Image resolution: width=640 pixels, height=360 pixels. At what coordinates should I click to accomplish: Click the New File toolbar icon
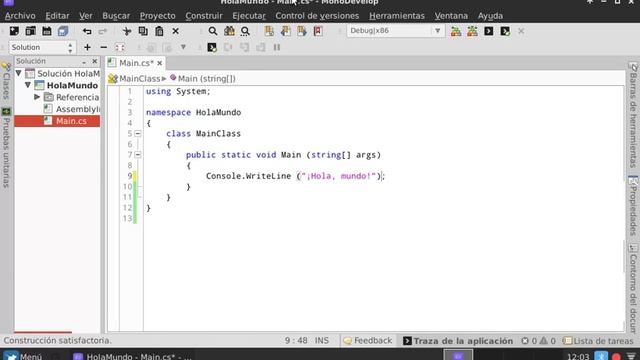pos(14,31)
